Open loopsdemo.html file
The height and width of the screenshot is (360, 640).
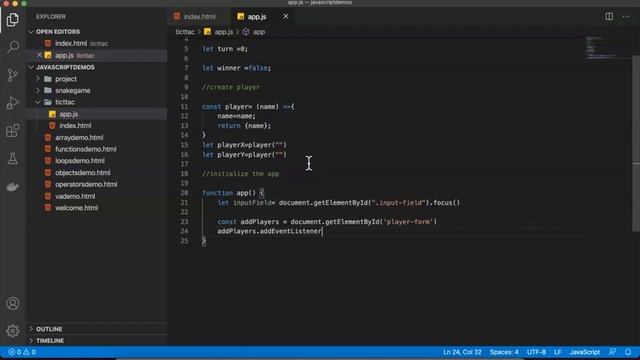pos(80,161)
